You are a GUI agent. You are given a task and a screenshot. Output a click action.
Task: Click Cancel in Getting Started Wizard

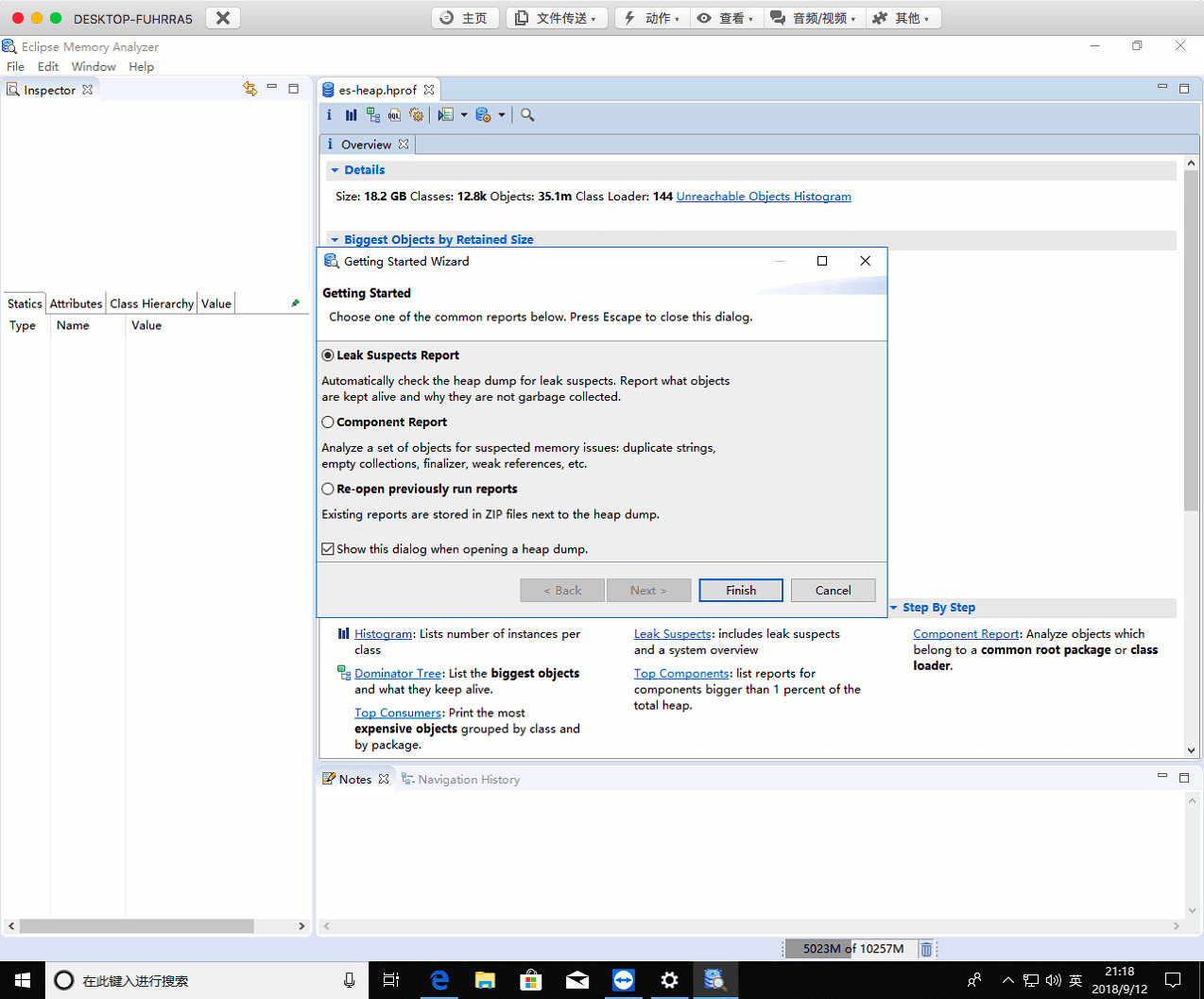(834, 591)
